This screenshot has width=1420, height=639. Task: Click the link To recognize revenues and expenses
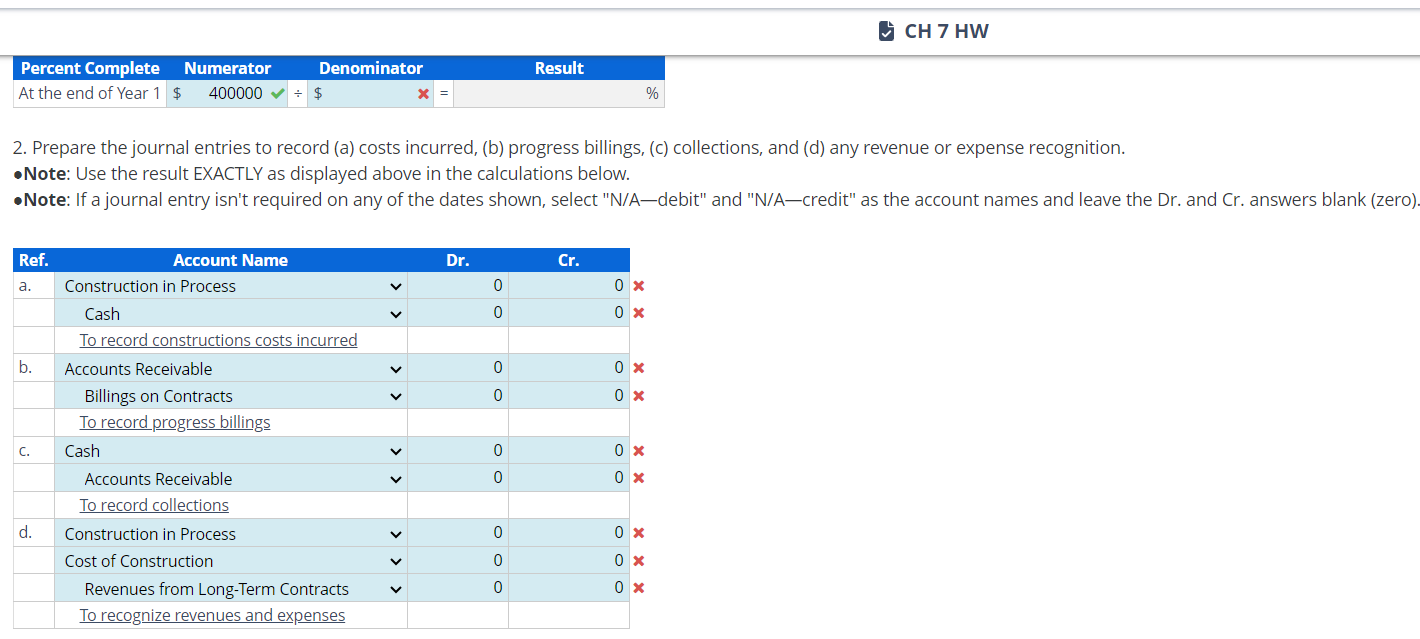point(212,615)
